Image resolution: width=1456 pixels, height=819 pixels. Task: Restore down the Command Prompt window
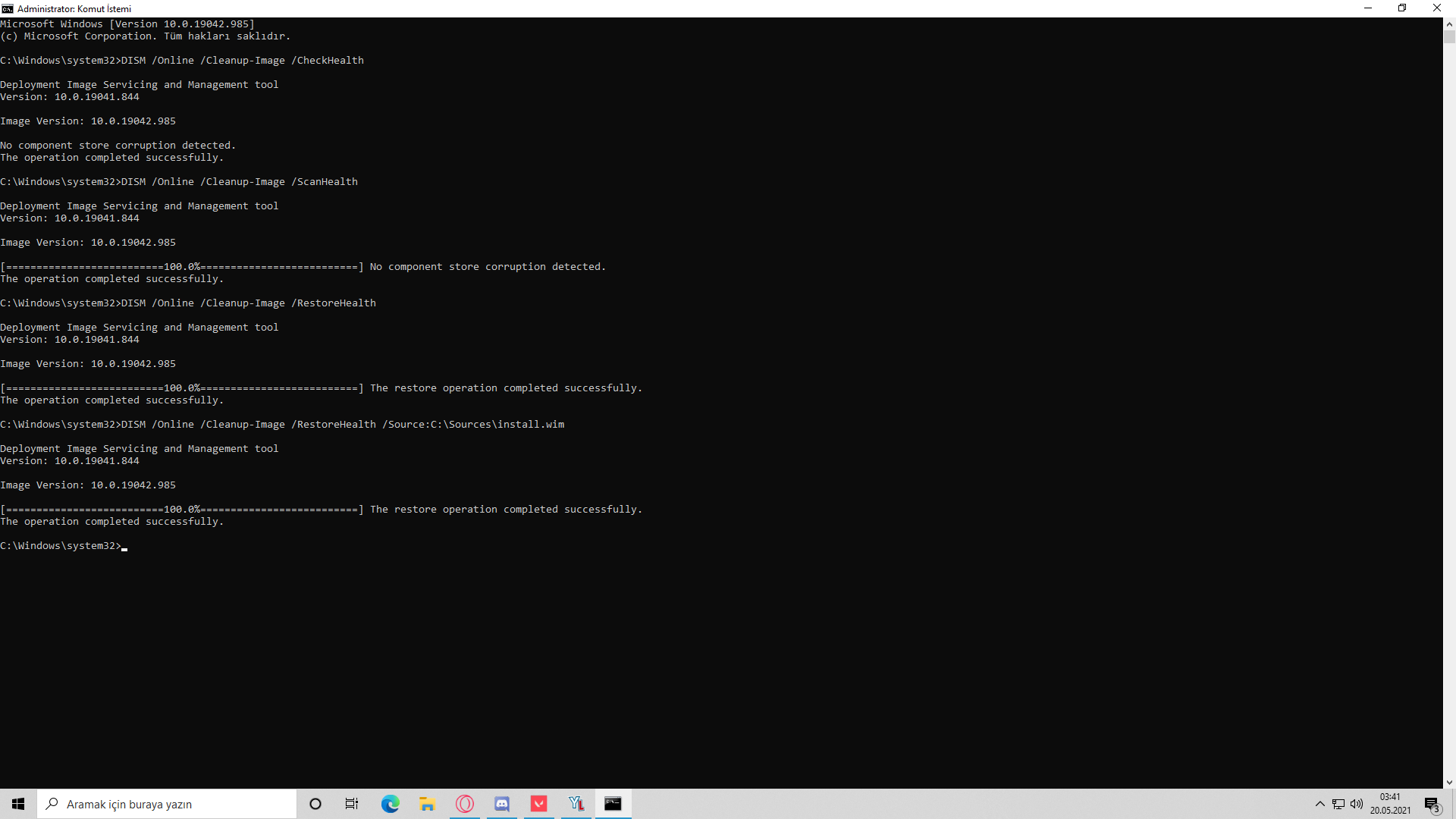(x=1402, y=8)
